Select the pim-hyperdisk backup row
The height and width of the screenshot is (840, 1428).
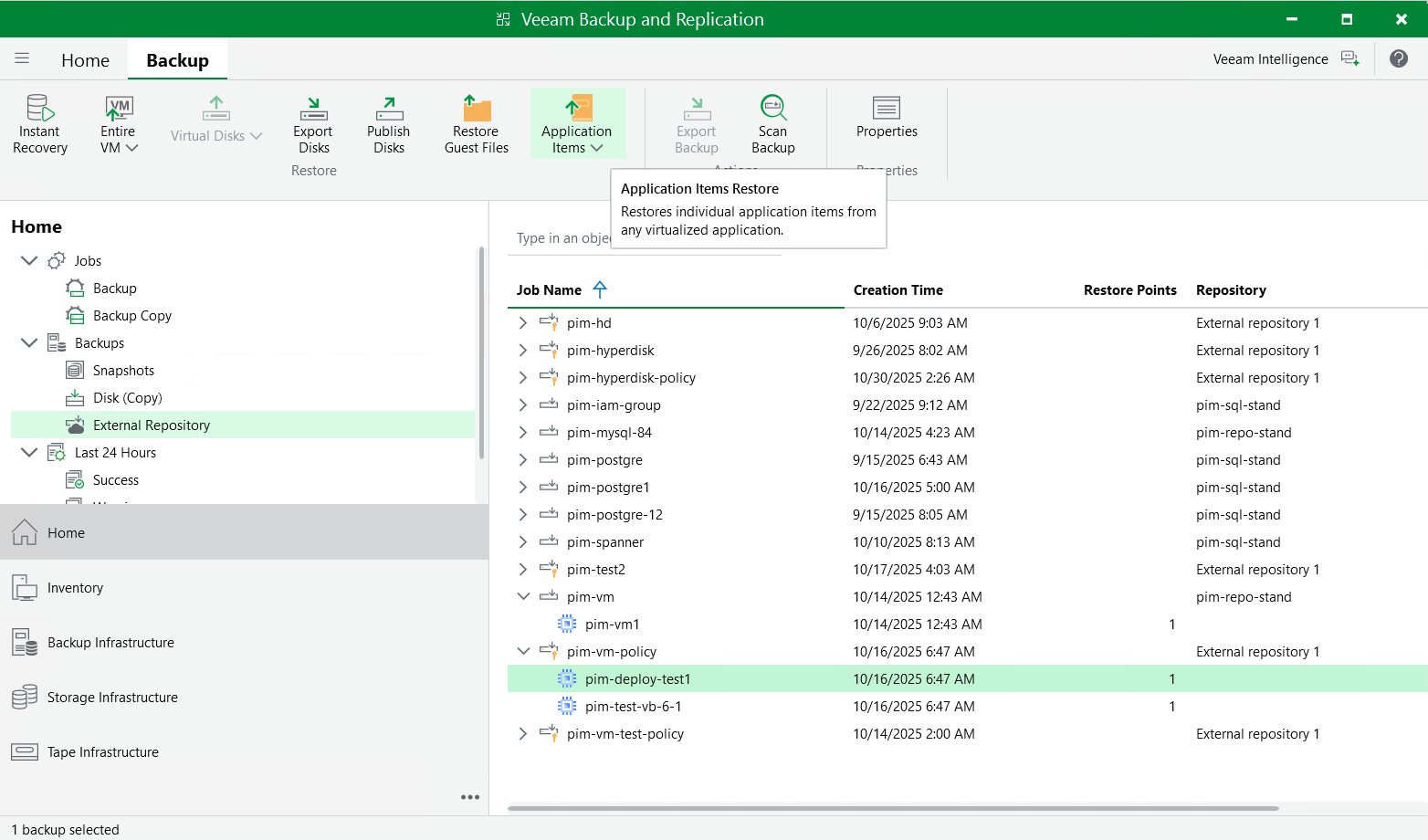[967, 351]
